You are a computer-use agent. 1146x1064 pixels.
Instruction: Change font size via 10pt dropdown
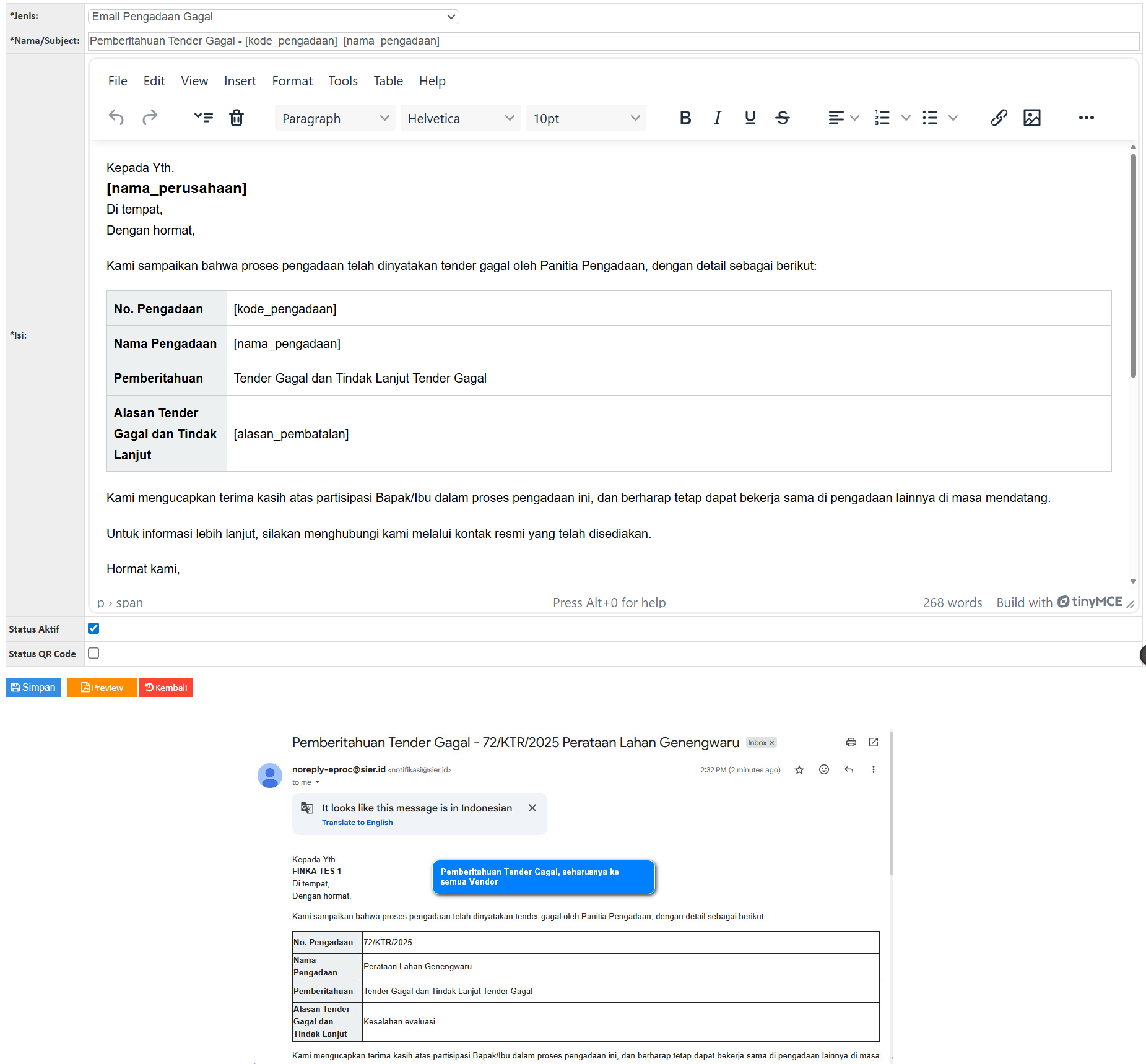click(585, 118)
